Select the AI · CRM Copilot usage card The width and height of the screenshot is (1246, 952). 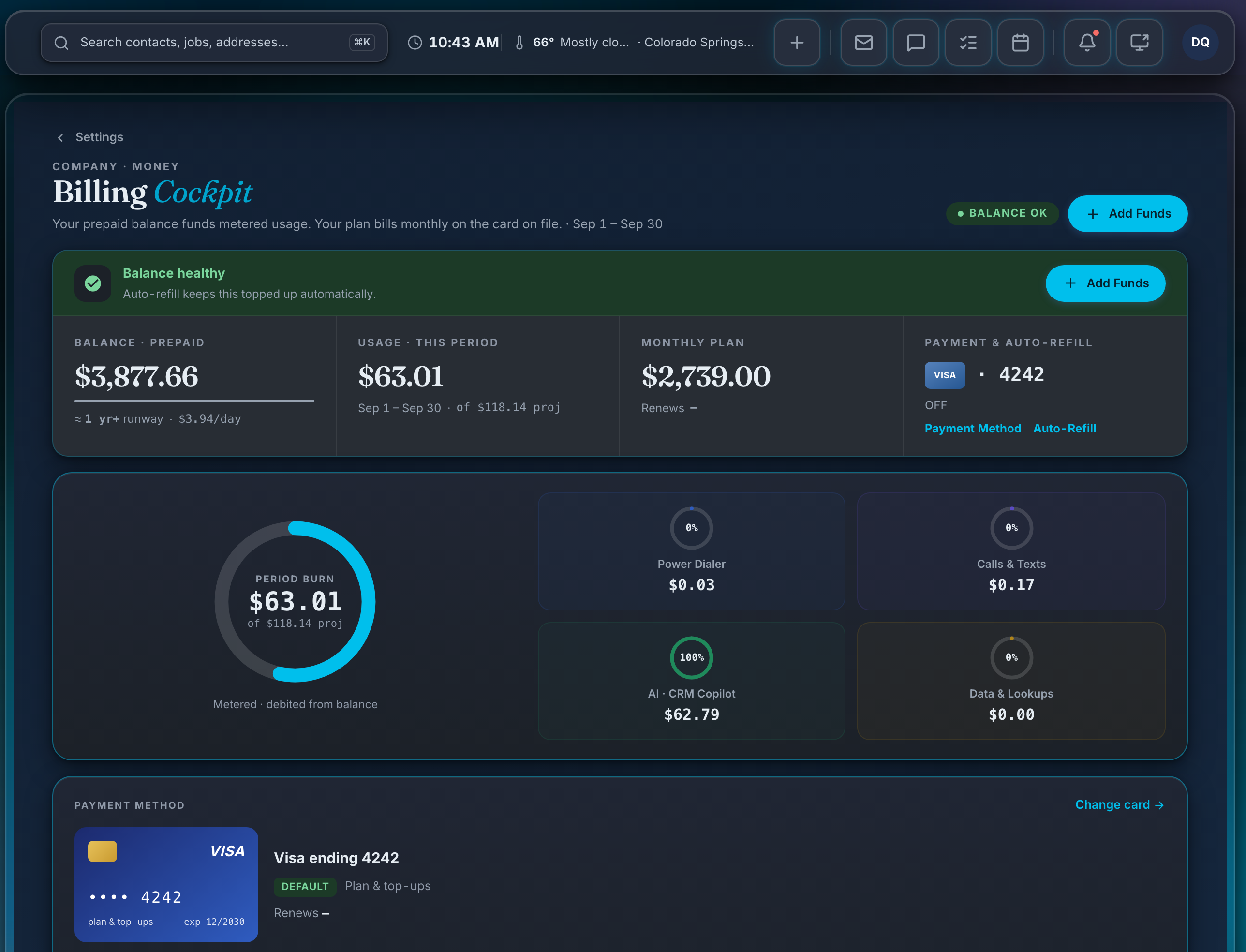[x=691, y=681]
